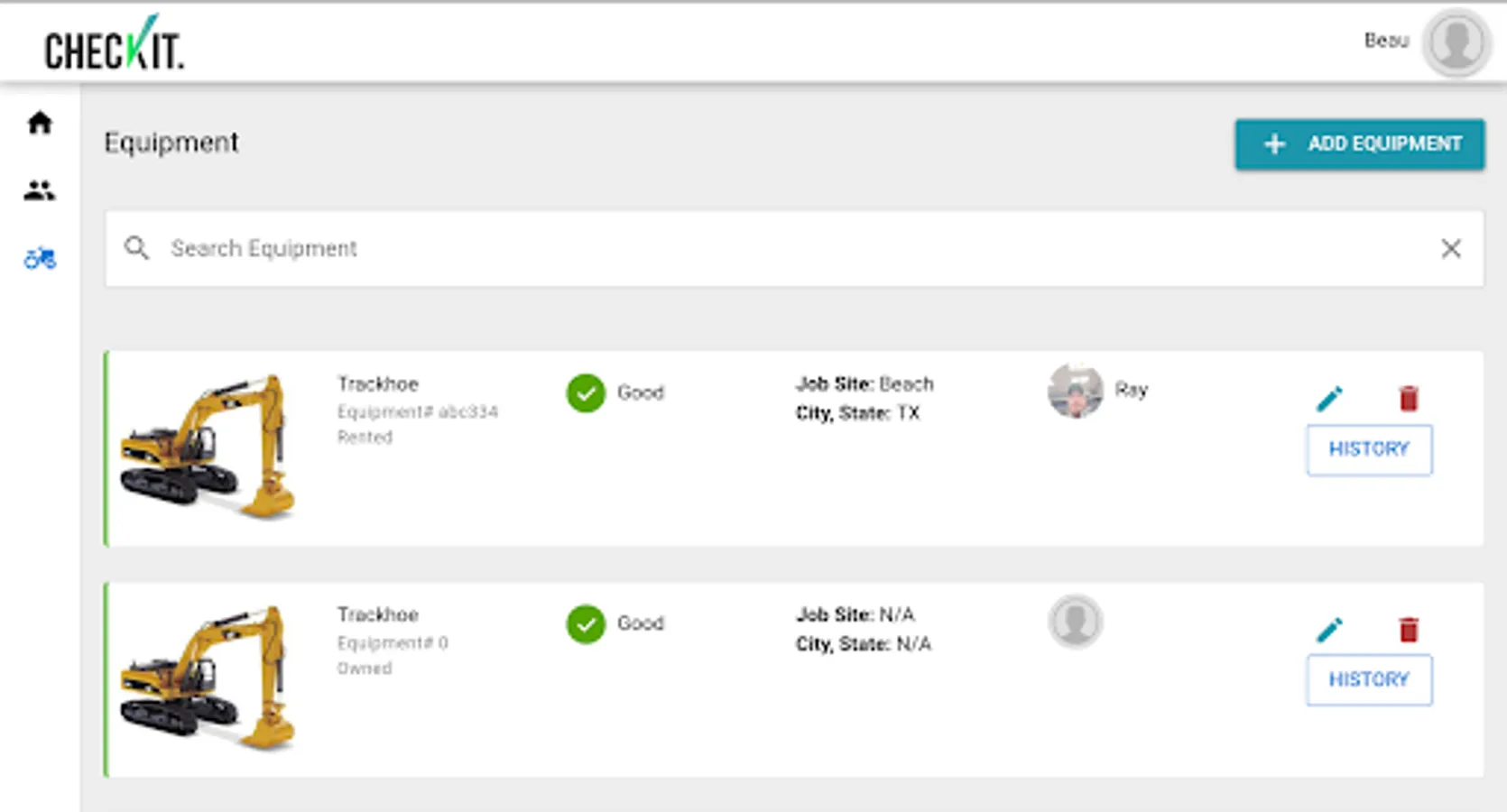This screenshot has width=1507, height=812.
Task: Click the search magnifier icon
Action: tap(136, 248)
